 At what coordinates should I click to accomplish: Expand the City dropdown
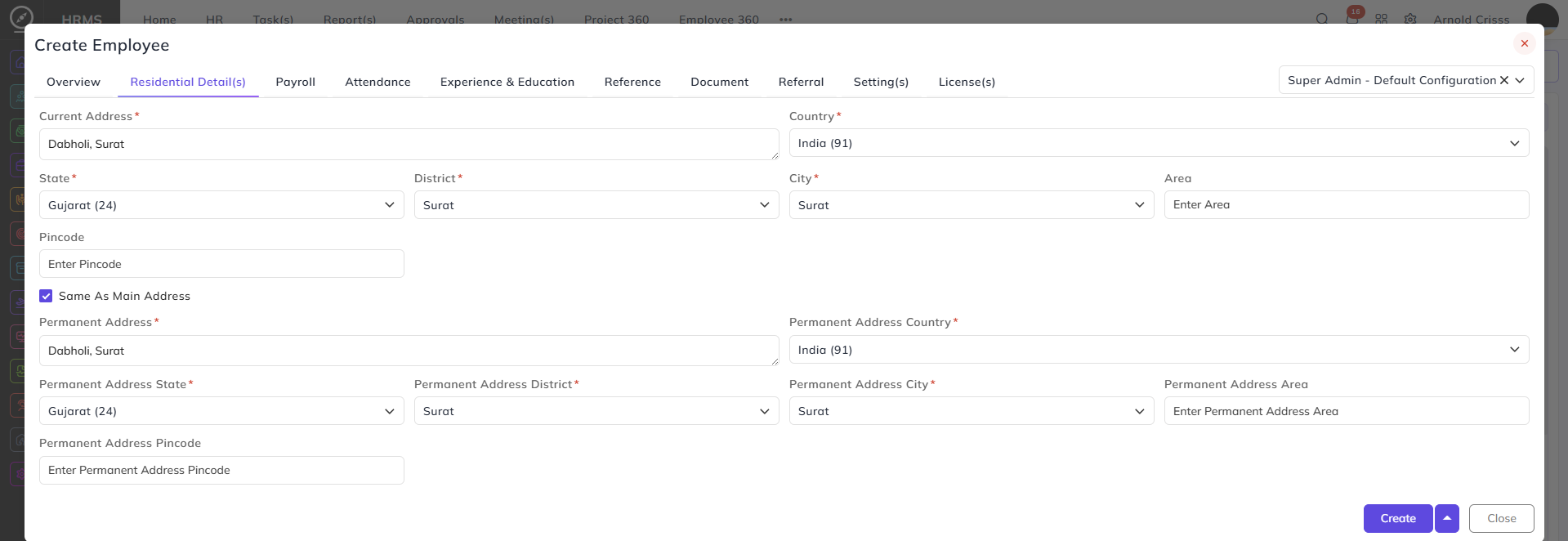972,205
